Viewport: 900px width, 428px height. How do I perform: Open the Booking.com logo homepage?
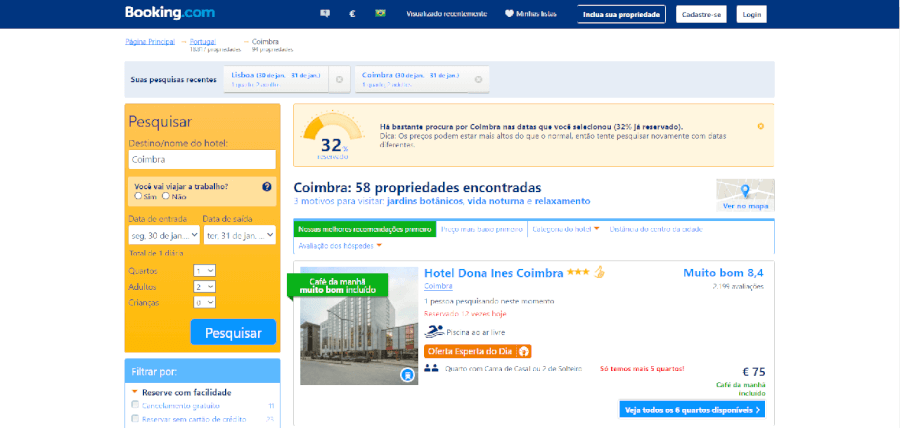click(x=170, y=13)
